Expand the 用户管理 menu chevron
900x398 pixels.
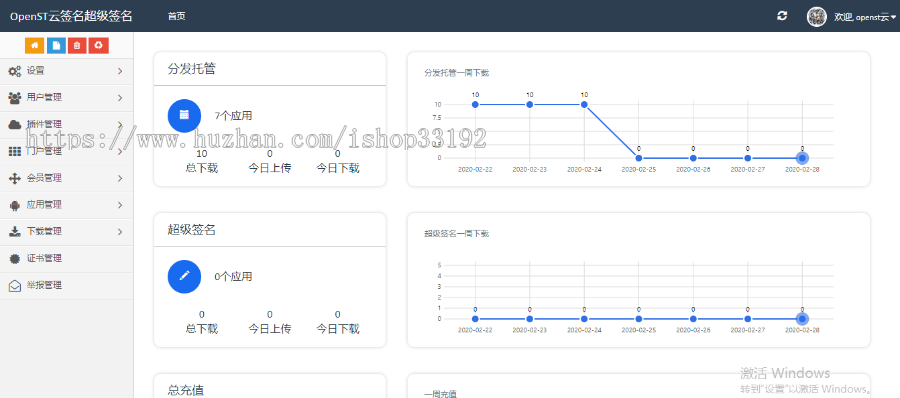tap(120, 98)
